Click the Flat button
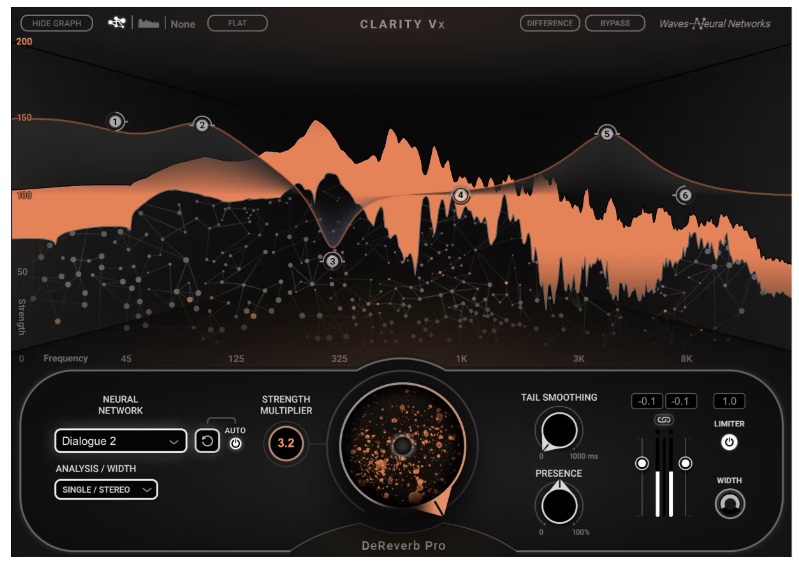The width and height of the screenshot is (799, 563). tap(237, 23)
